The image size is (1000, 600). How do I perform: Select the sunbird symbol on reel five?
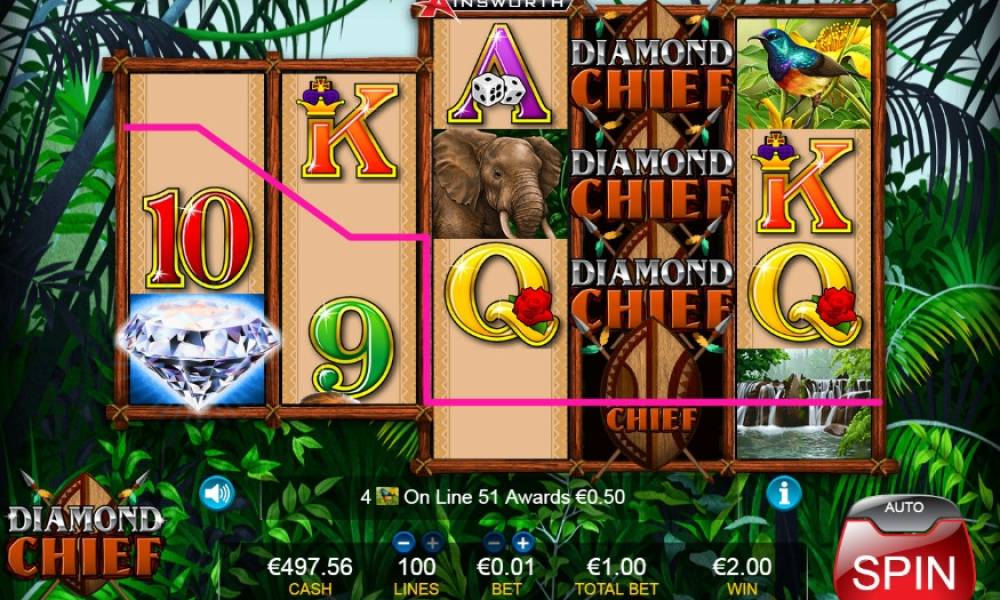pos(804,73)
